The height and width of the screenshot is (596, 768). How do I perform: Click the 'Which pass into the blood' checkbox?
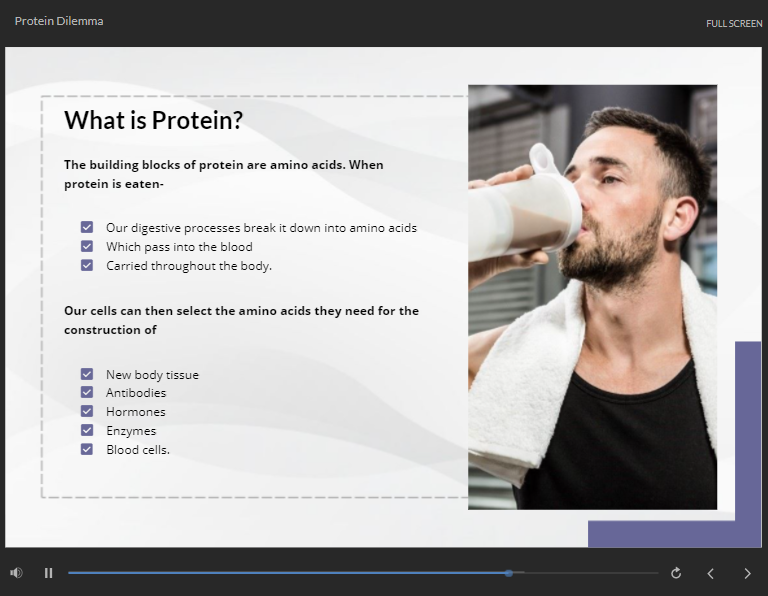87,246
